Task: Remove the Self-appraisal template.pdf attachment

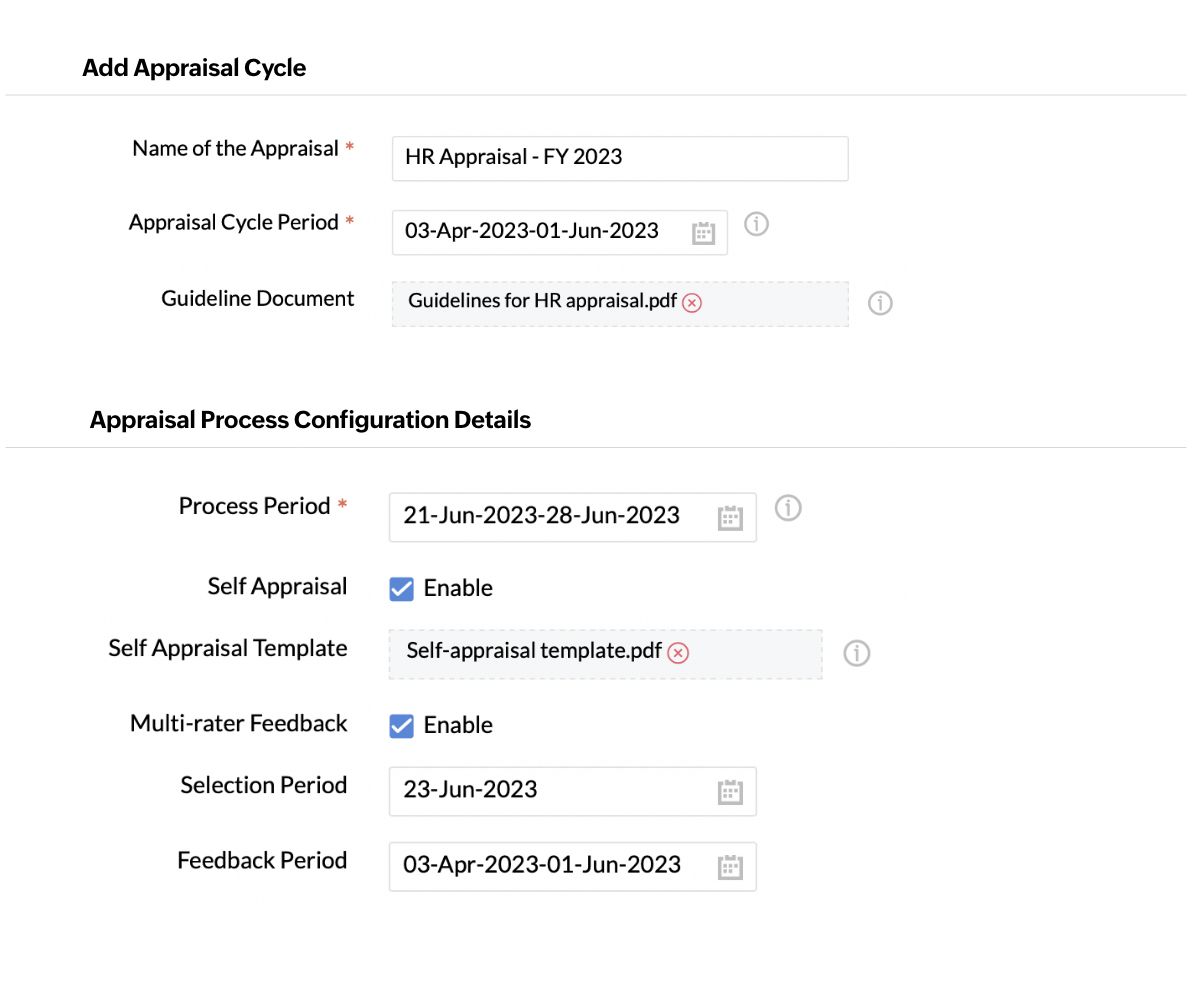Action: pyautogui.click(x=678, y=653)
